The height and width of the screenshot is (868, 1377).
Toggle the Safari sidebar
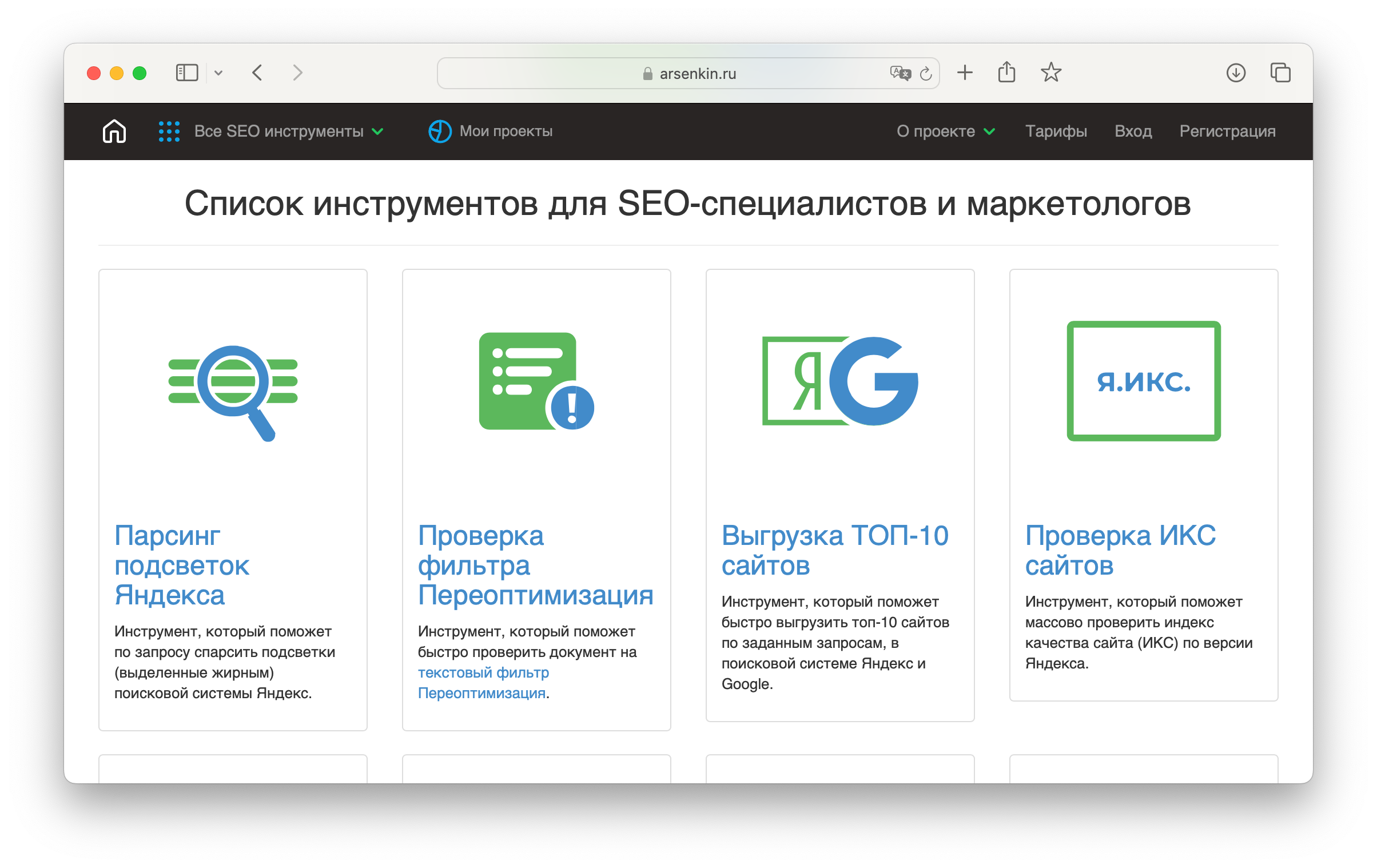[x=186, y=73]
